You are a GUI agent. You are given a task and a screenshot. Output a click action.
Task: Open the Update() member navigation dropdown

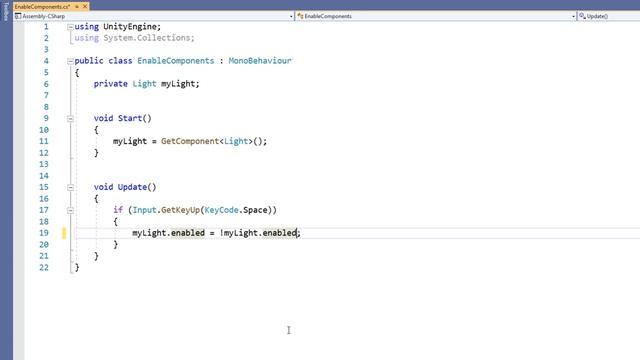tap(609, 16)
